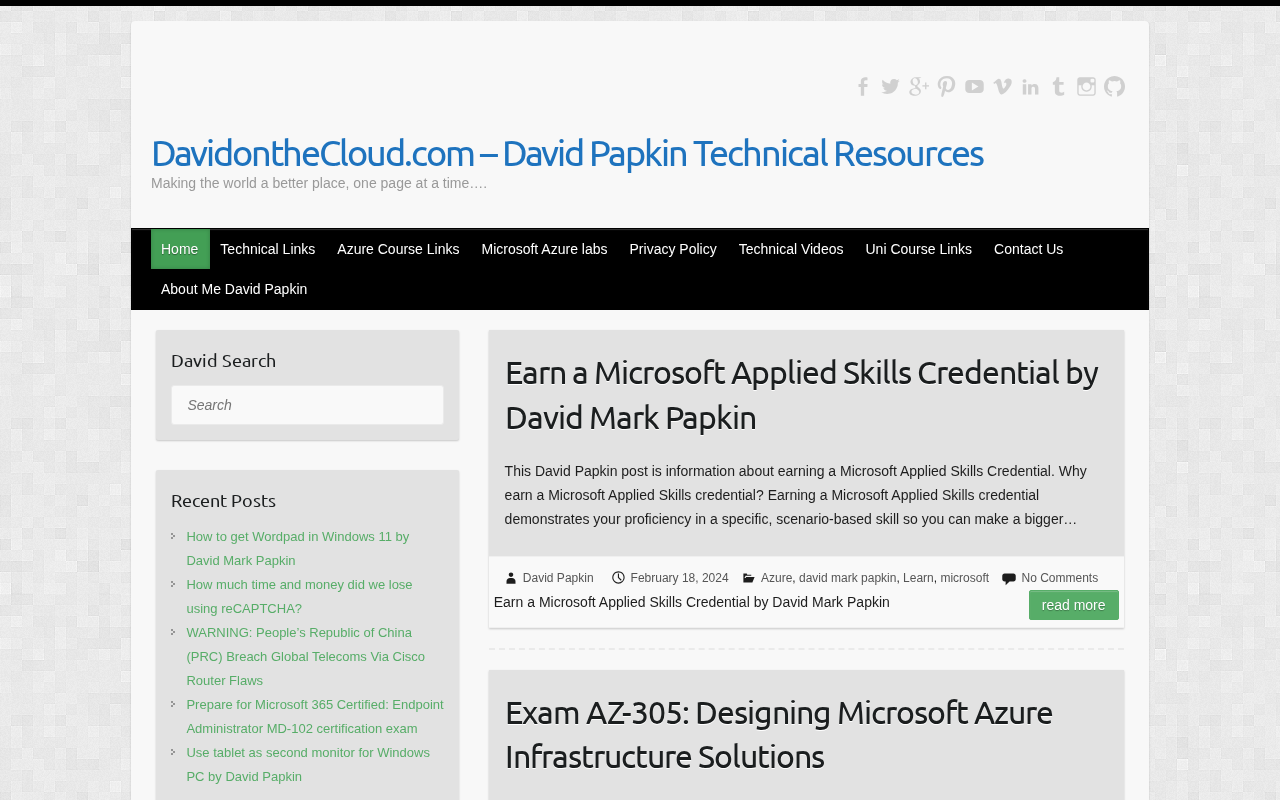Open the Instagram social icon
The height and width of the screenshot is (800, 1280).
pos(1087,87)
